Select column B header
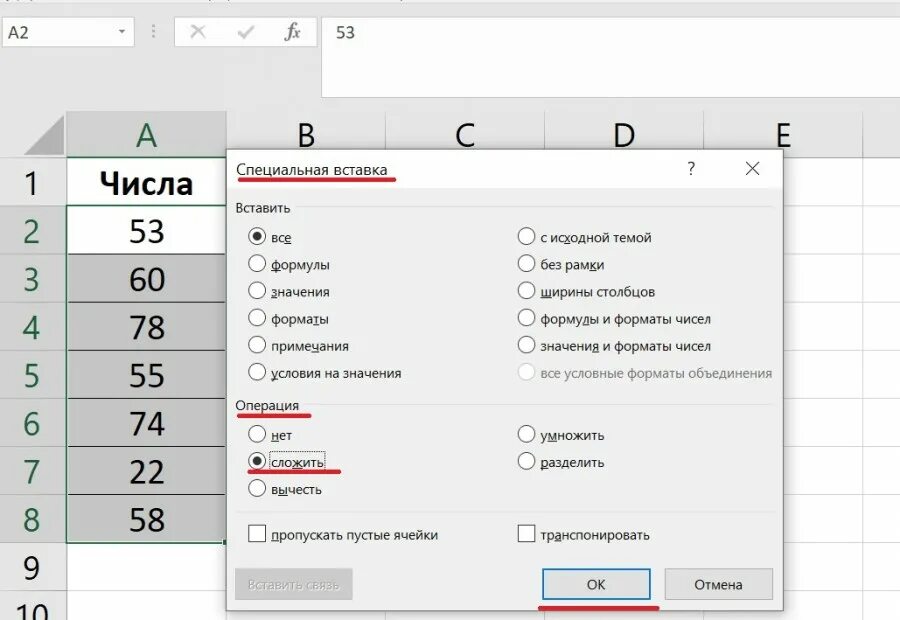This screenshot has width=900, height=620. pyautogui.click(x=306, y=131)
